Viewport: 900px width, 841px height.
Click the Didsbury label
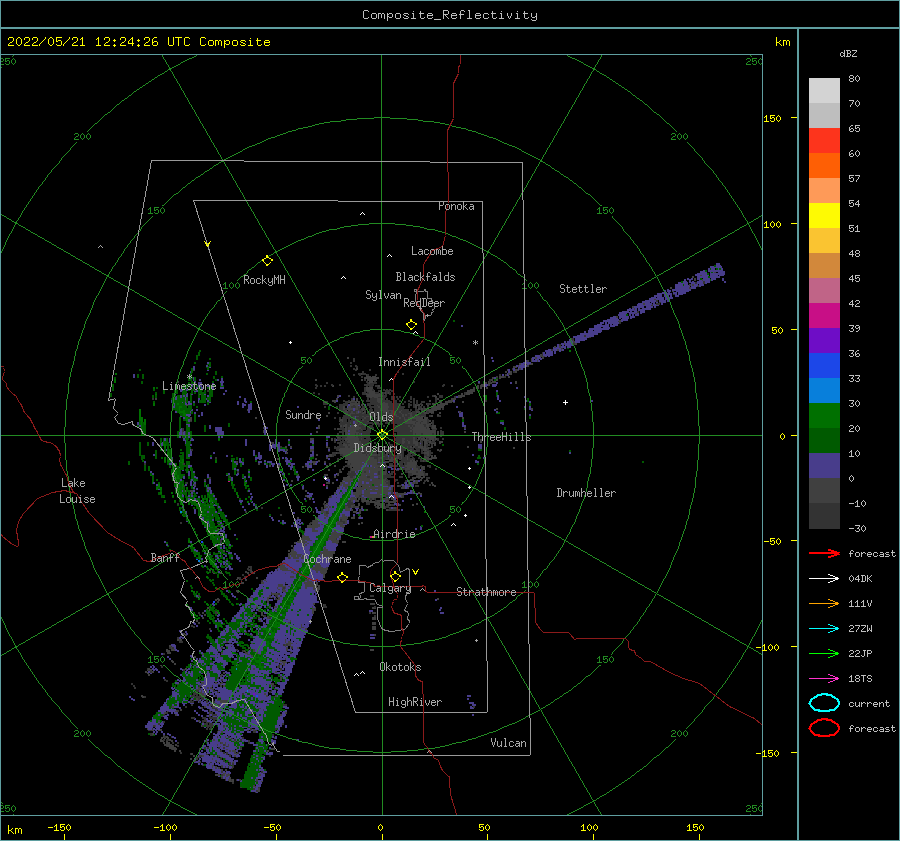tap(377, 448)
